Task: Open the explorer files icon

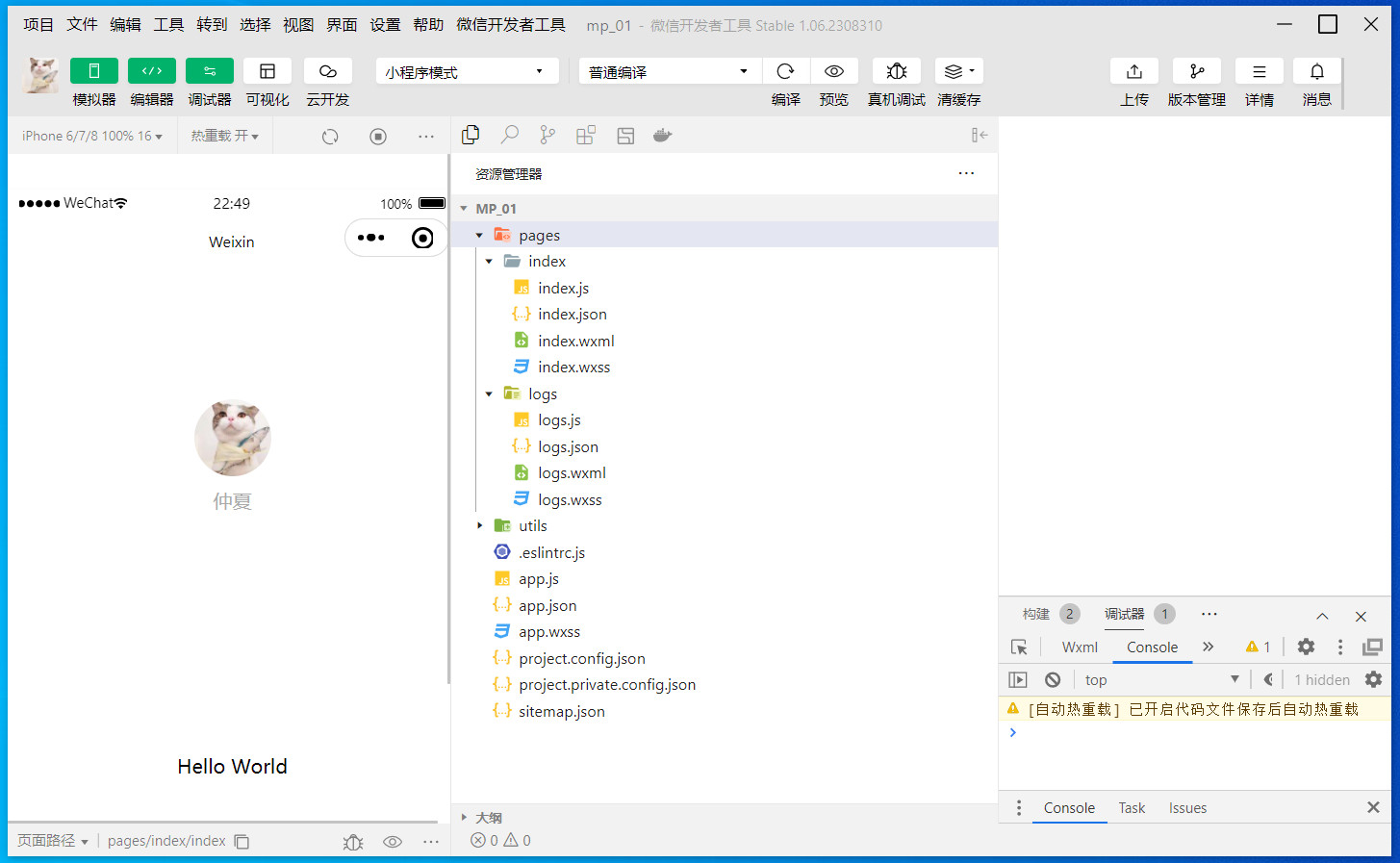Action: [x=471, y=136]
